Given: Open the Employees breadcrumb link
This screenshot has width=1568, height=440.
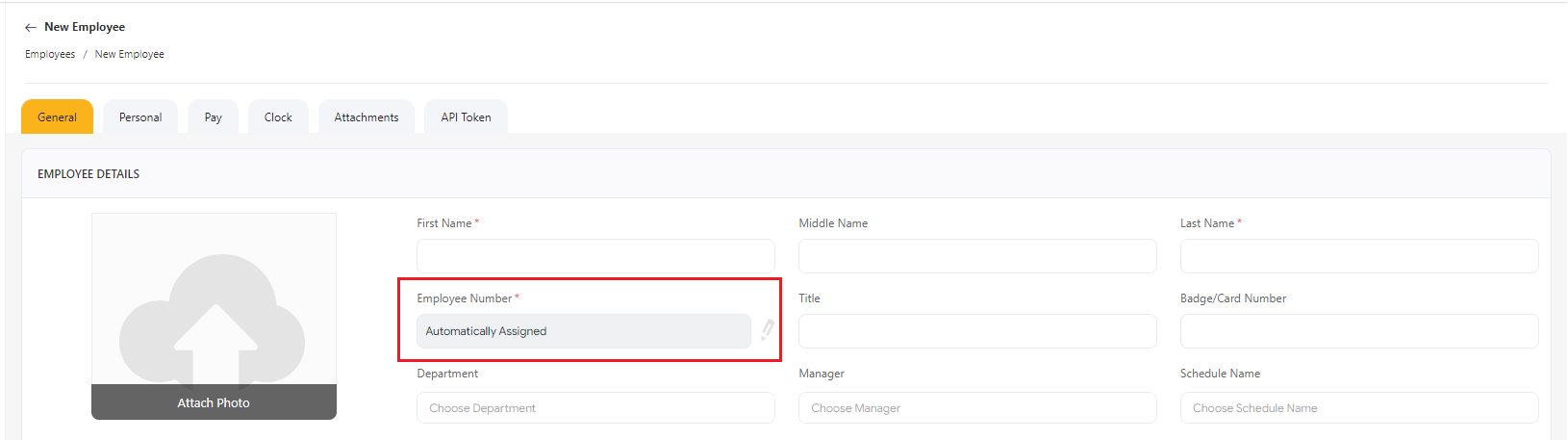Looking at the screenshot, I should point(50,55).
